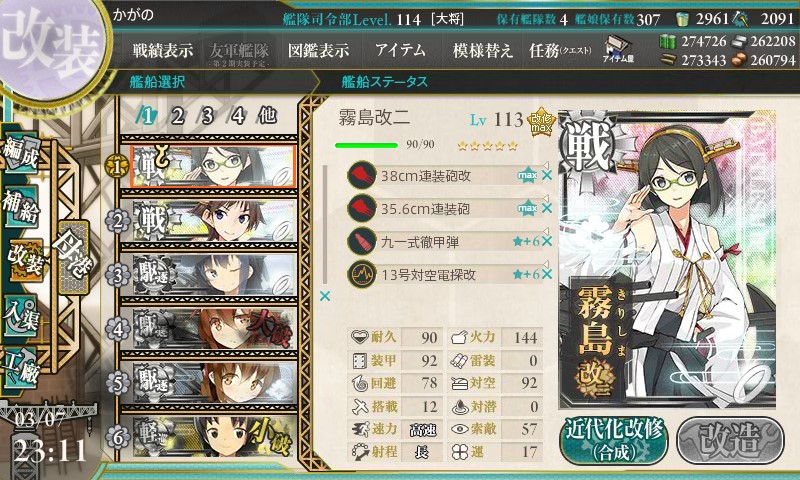Click the 改造 remodel button

point(730,441)
